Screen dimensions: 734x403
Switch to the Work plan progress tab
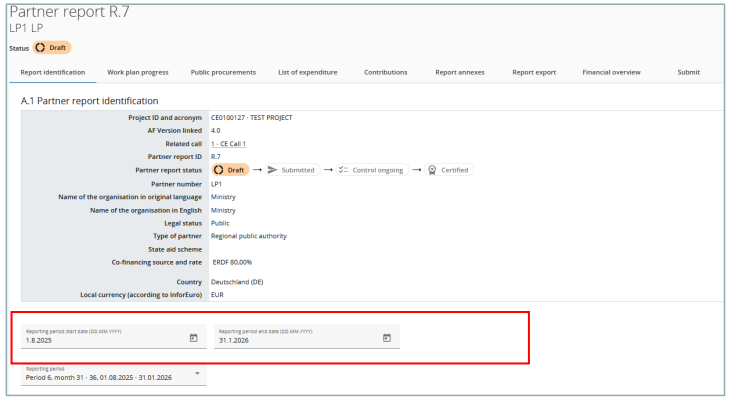138,72
